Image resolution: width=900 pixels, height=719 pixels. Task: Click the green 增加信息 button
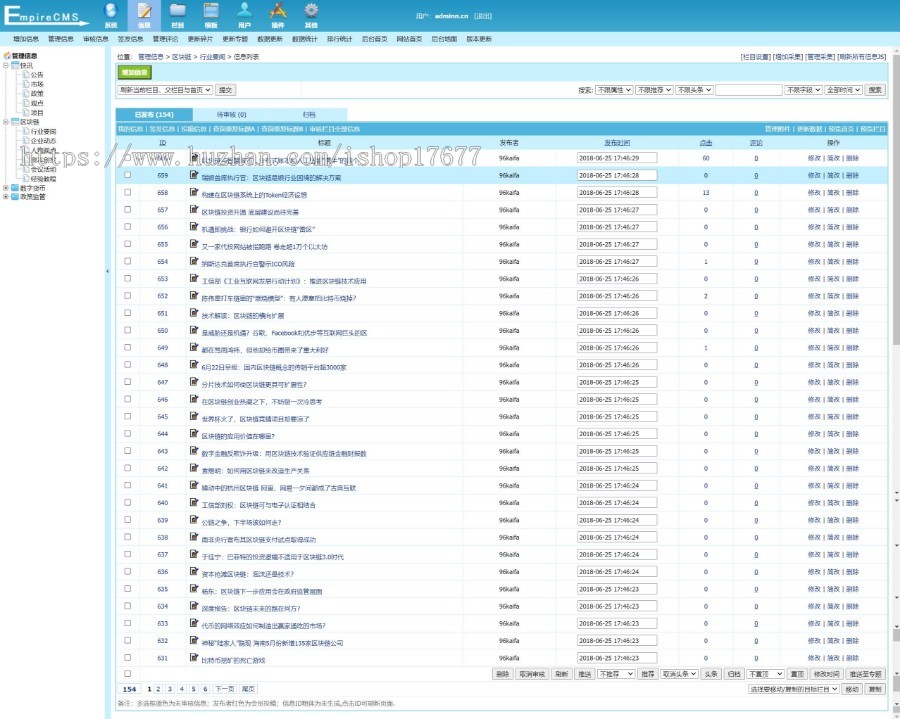tap(134, 72)
